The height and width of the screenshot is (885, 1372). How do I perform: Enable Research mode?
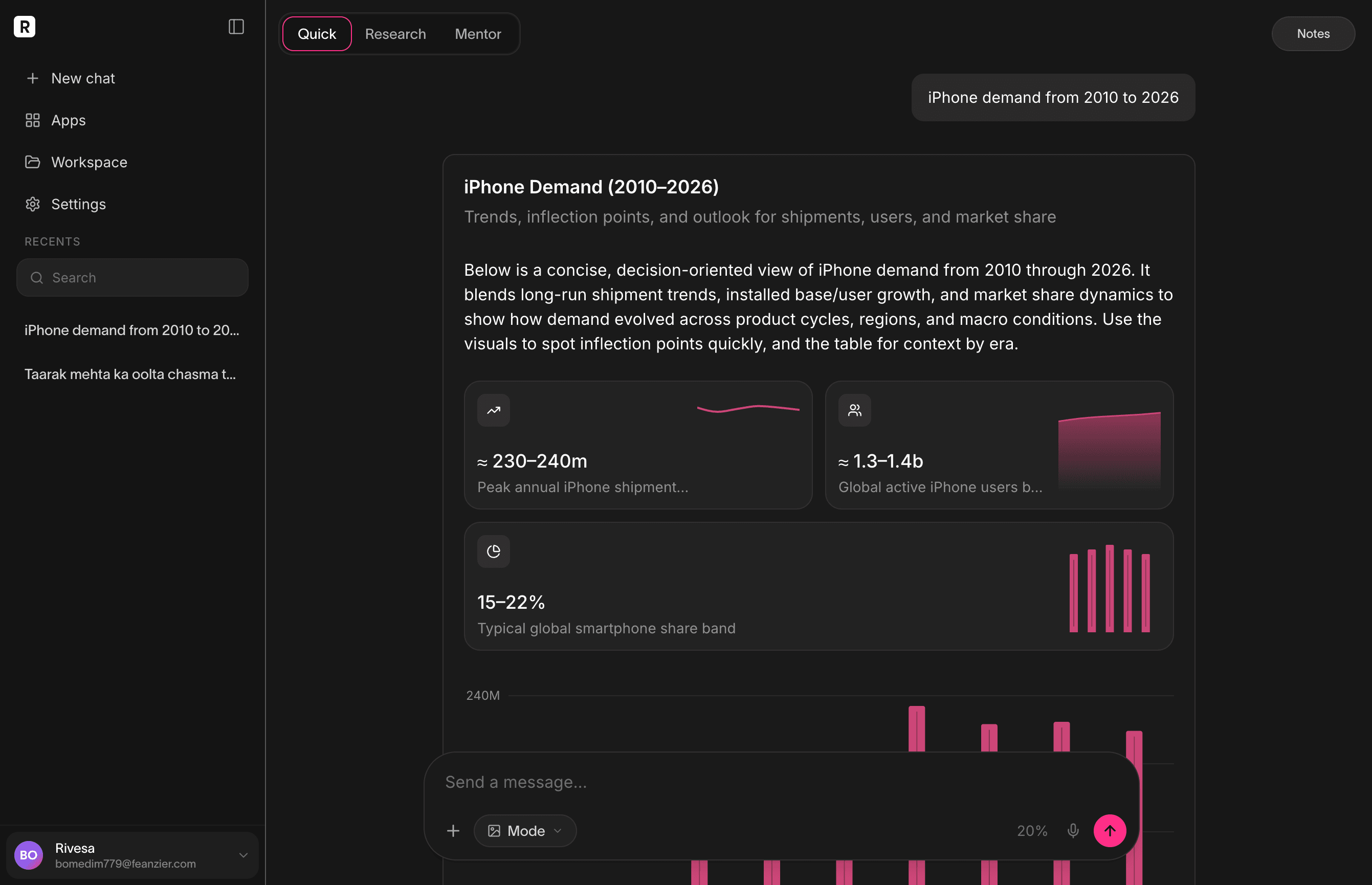(395, 33)
